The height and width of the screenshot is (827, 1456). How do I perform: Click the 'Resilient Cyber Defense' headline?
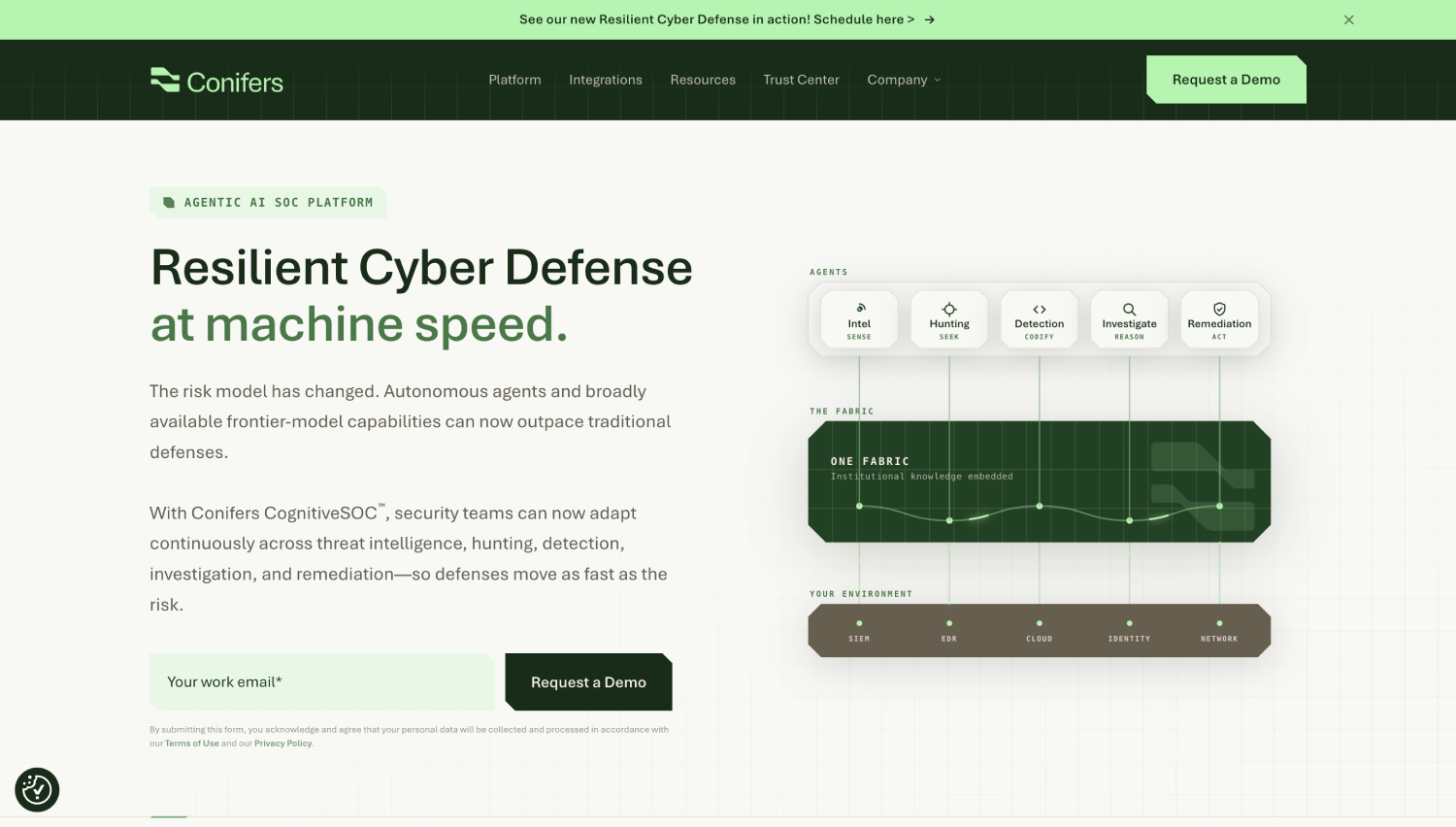(x=421, y=268)
